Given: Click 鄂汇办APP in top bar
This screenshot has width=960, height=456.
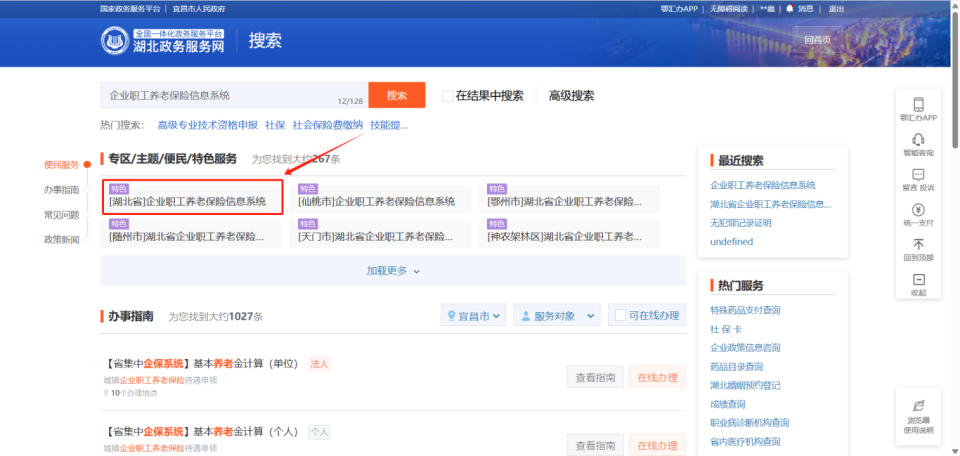Looking at the screenshot, I should point(679,9).
